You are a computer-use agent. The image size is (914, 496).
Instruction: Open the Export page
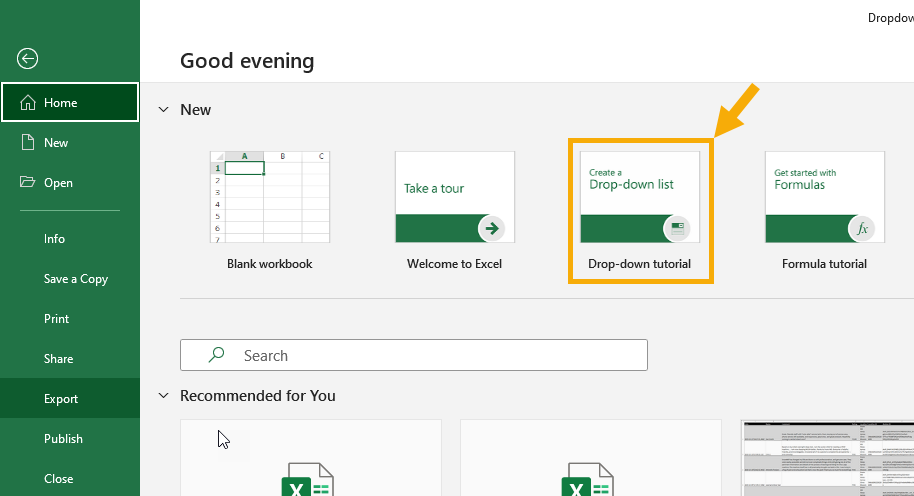coord(70,399)
